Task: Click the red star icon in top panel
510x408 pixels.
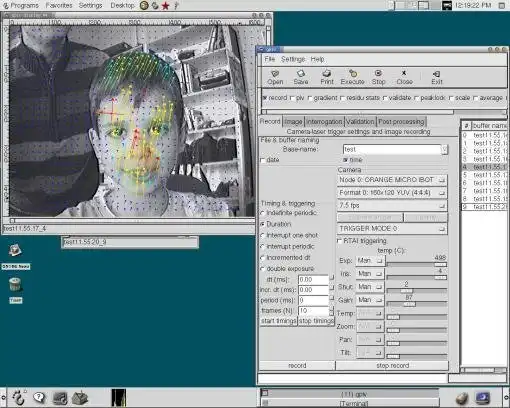Action: click(x=165, y=5)
